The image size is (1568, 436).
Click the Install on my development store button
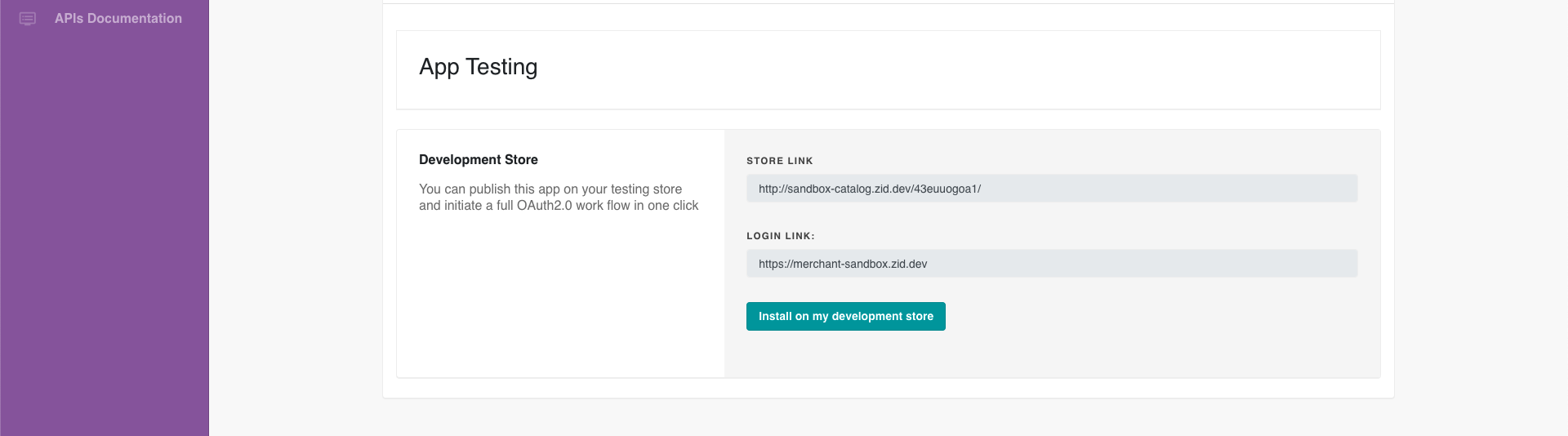(845, 316)
